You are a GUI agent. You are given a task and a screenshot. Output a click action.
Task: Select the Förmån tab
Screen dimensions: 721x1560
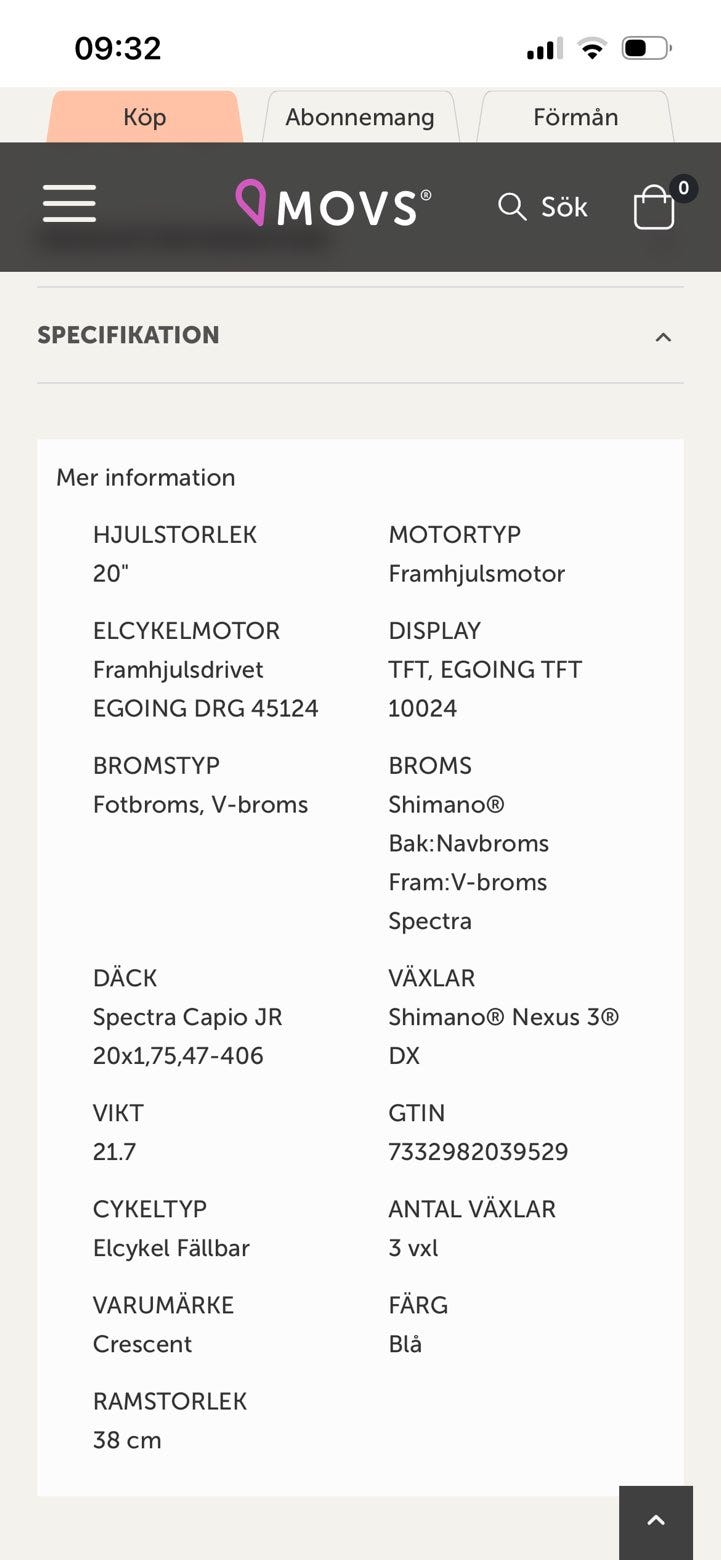pyautogui.click(x=575, y=117)
